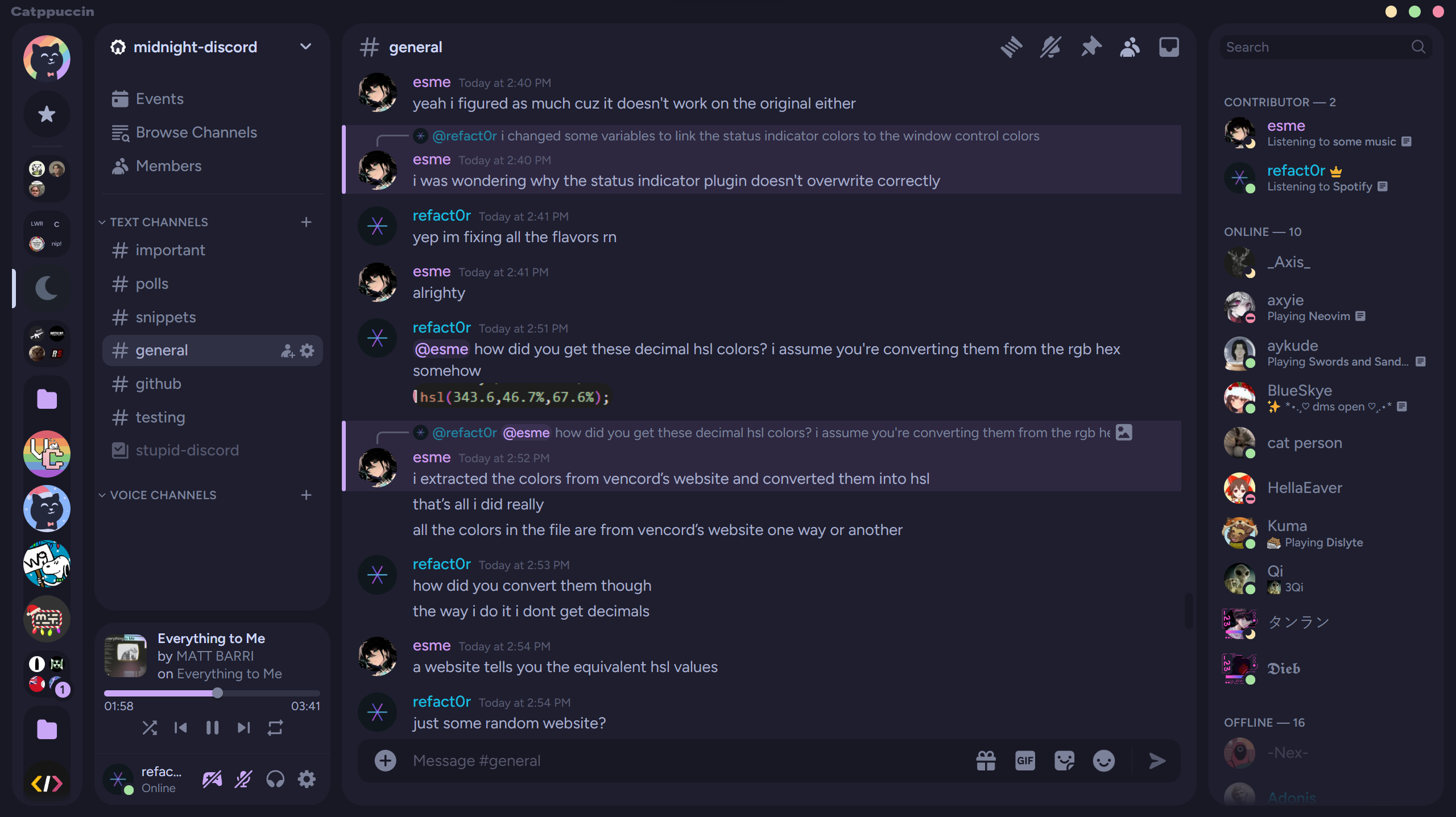Open the gift icon in message bar
This screenshot has width=1456, height=817.
(x=986, y=761)
